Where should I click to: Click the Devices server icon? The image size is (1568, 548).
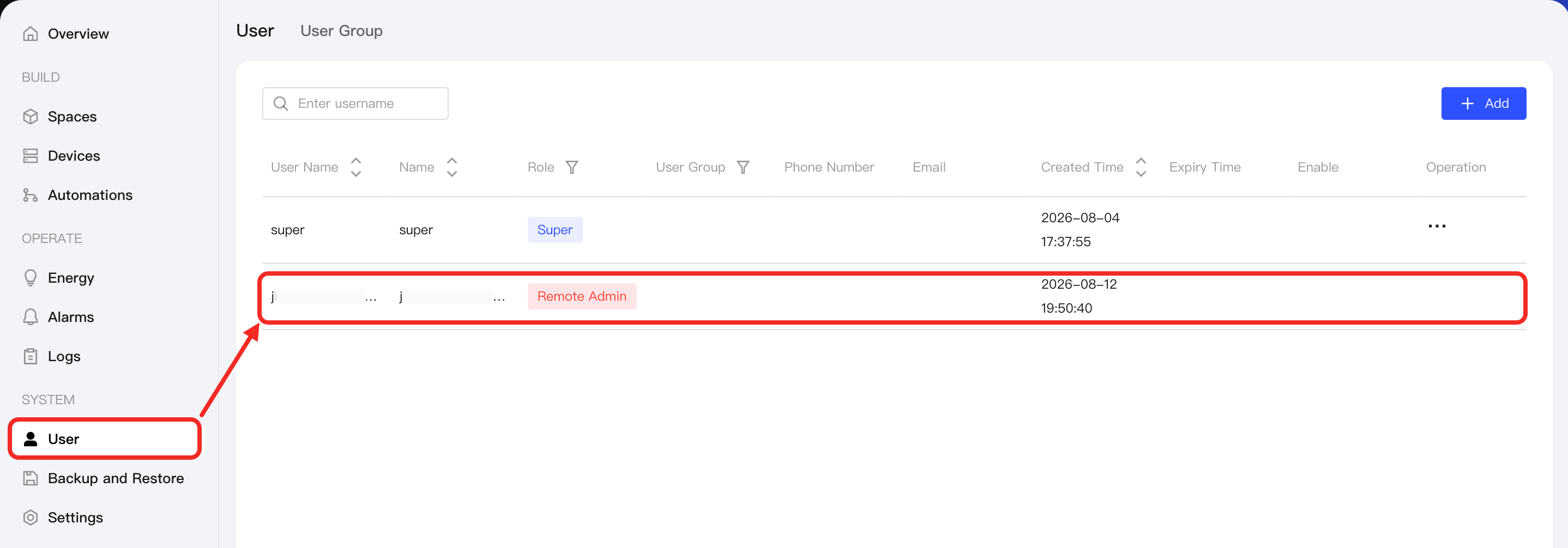[x=31, y=156]
